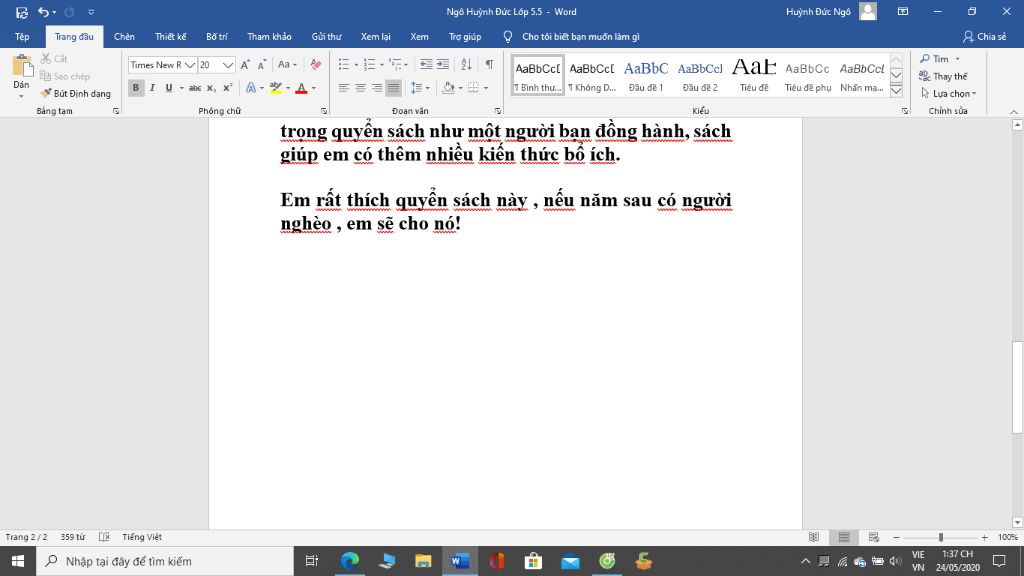Switch to the Xem lại (Review) tab
The width and height of the screenshot is (1024, 576).
(x=376, y=37)
